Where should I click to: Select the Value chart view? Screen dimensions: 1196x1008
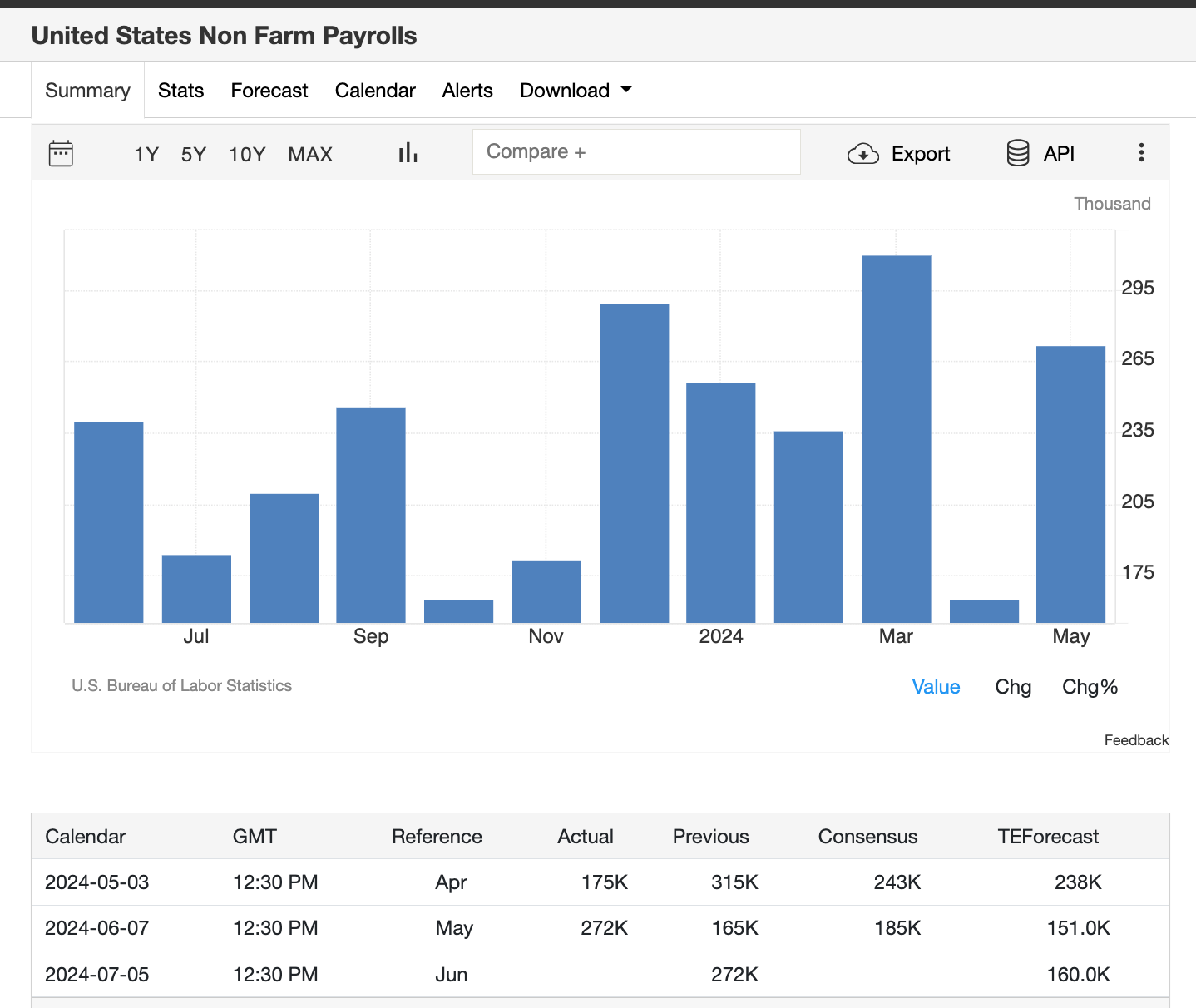click(x=936, y=687)
